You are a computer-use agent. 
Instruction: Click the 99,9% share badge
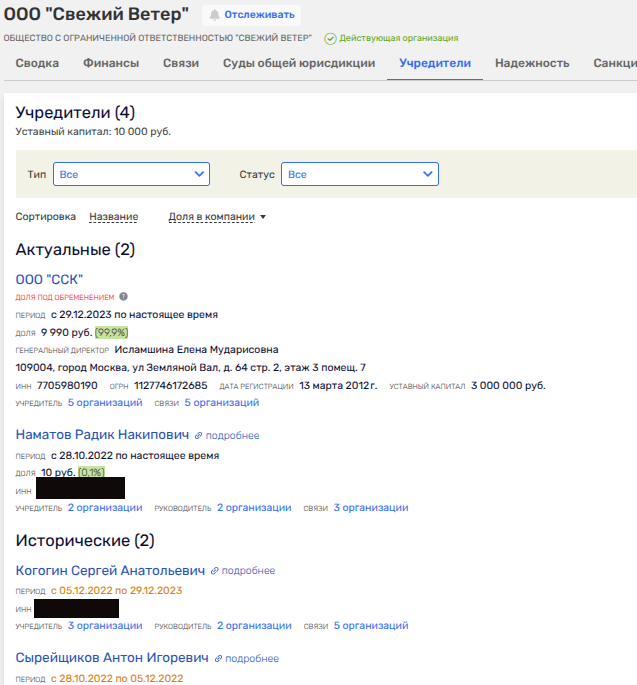pyautogui.click(x=111, y=332)
